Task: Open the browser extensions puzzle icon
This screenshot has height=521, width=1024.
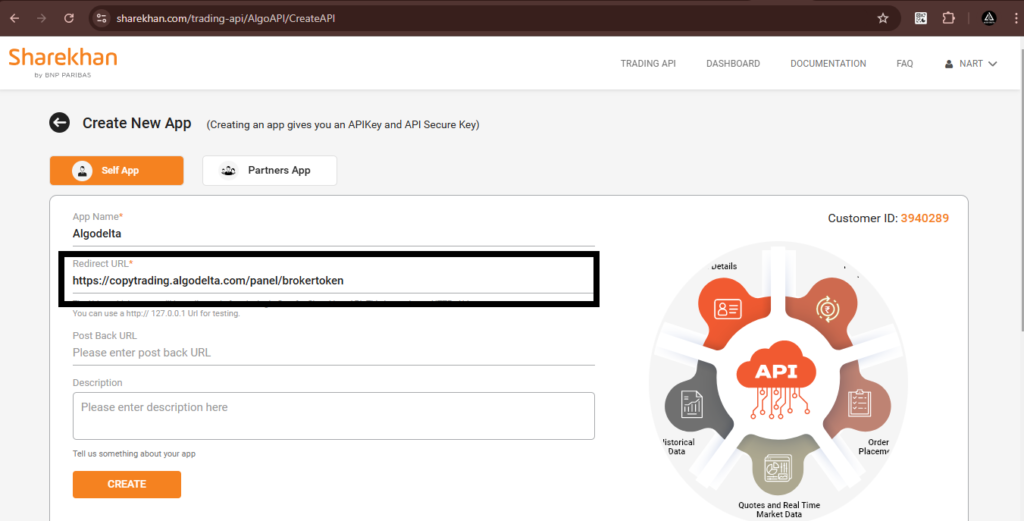Action: tap(948, 18)
